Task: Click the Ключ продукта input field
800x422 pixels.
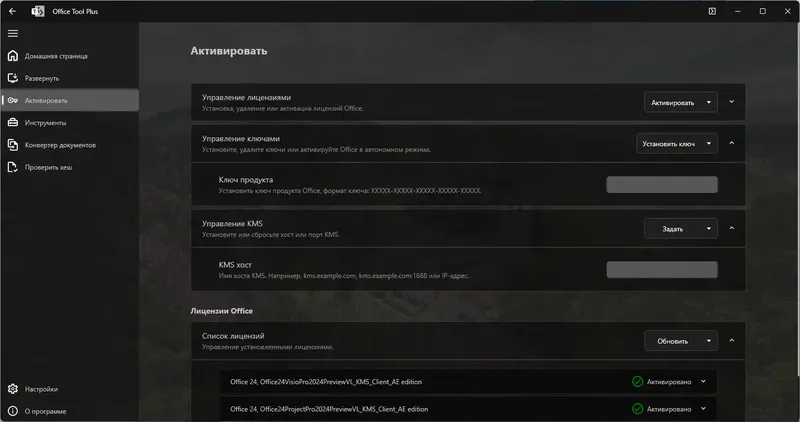Action: tap(662, 185)
